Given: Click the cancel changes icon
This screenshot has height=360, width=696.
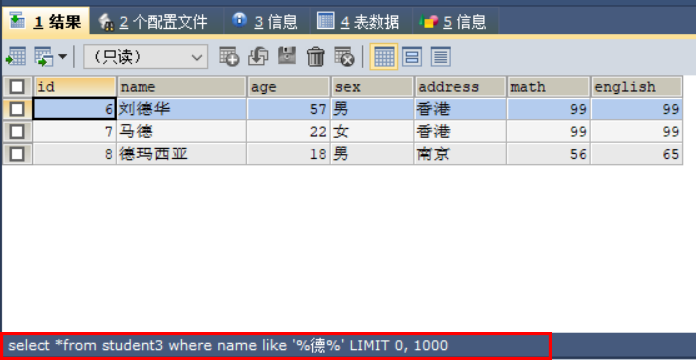Looking at the screenshot, I should tap(344, 56).
